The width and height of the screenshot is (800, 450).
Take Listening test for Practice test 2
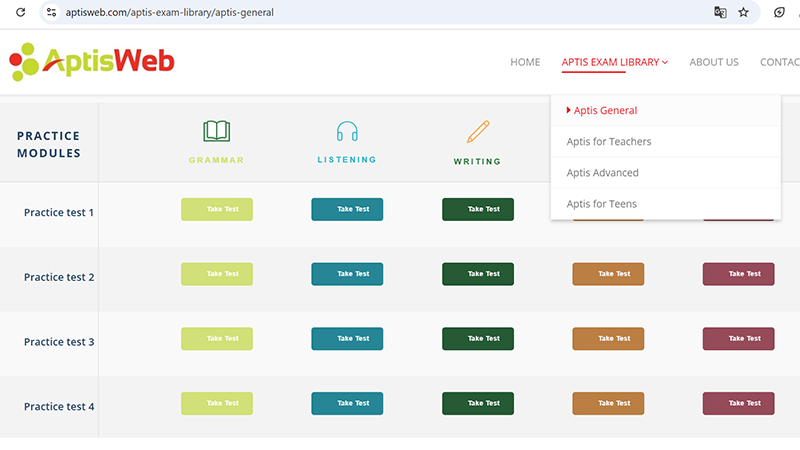click(347, 274)
